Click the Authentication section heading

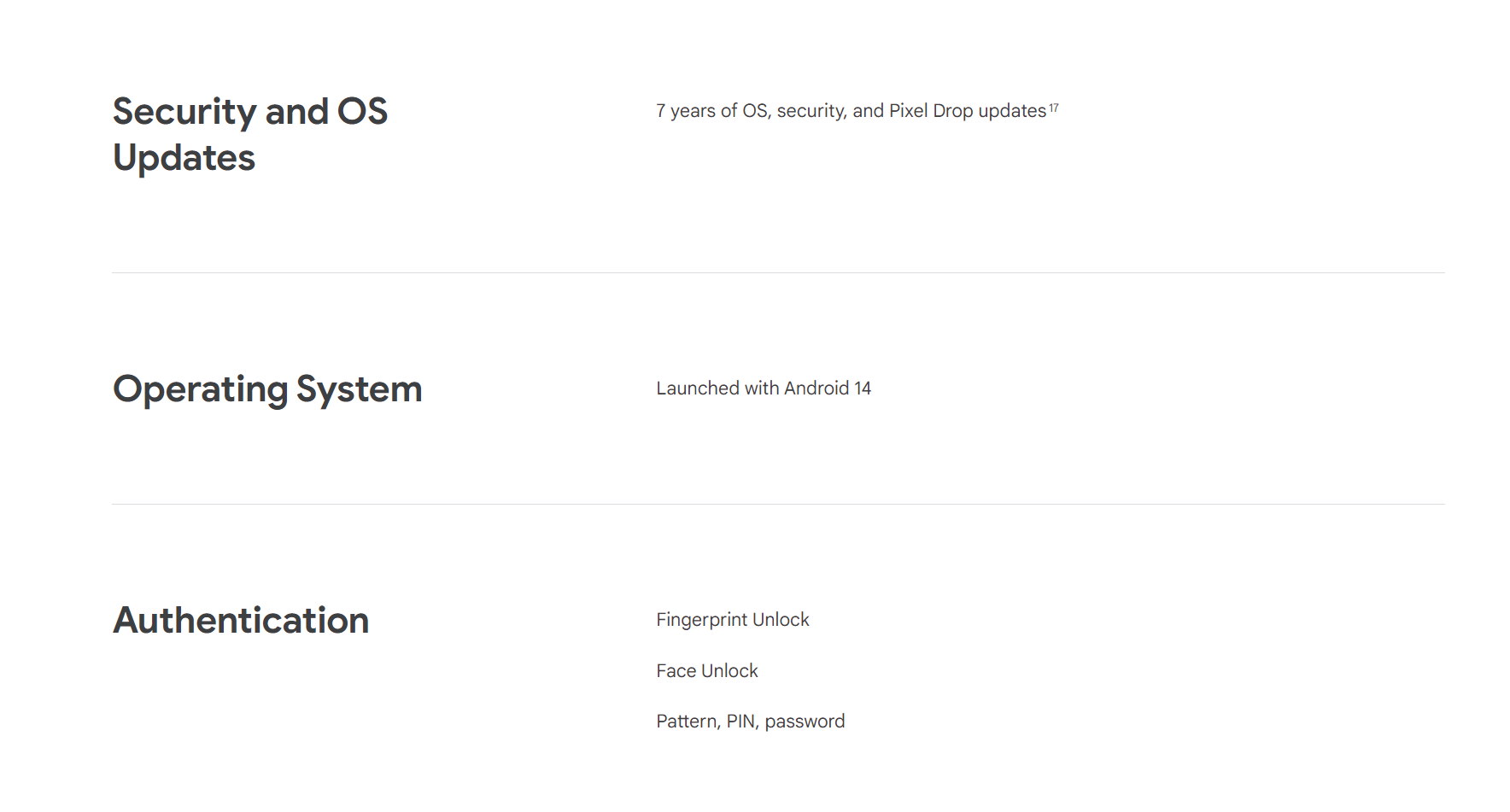241,620
